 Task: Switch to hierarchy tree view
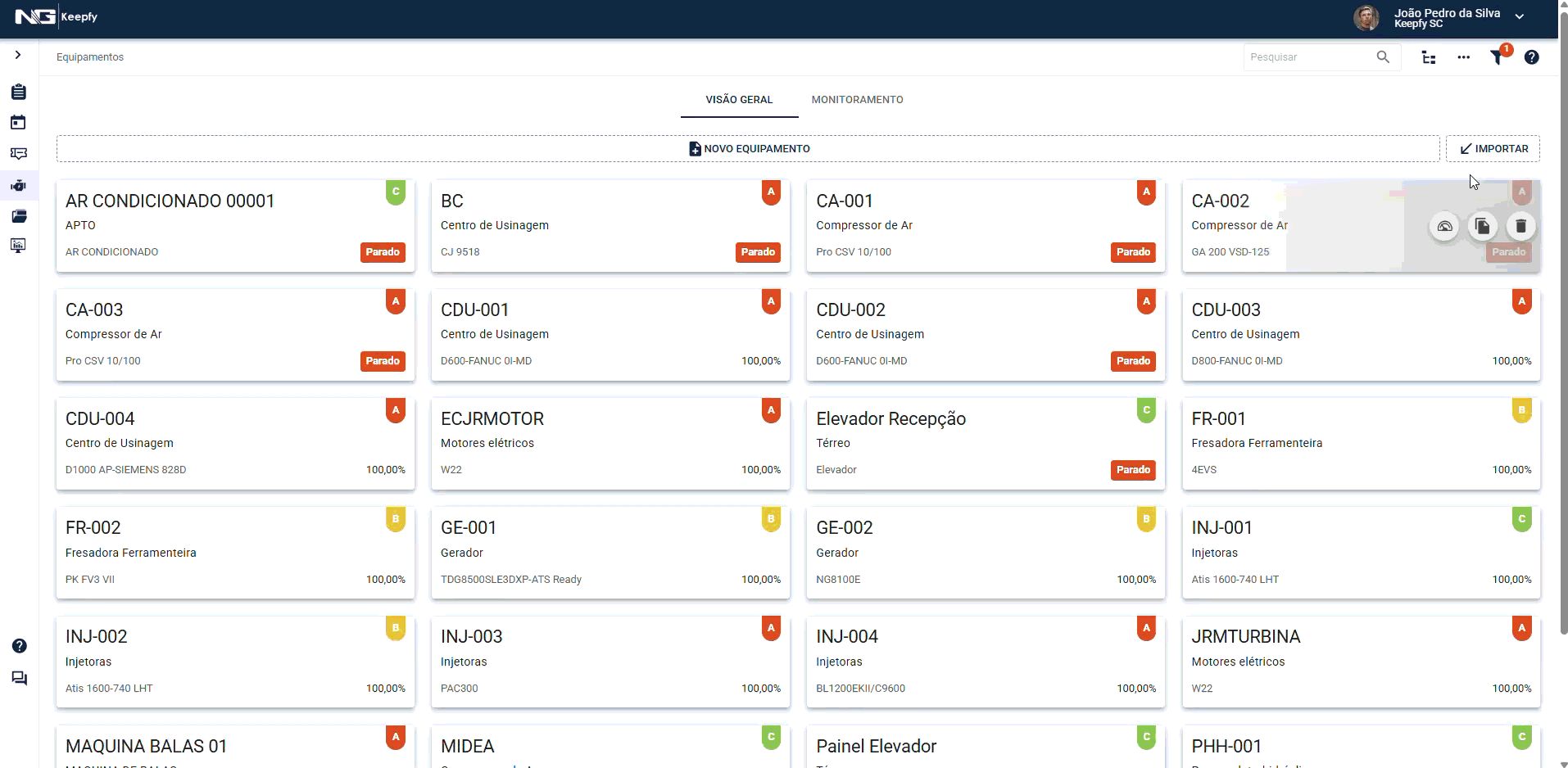(x=1429, y=57)
